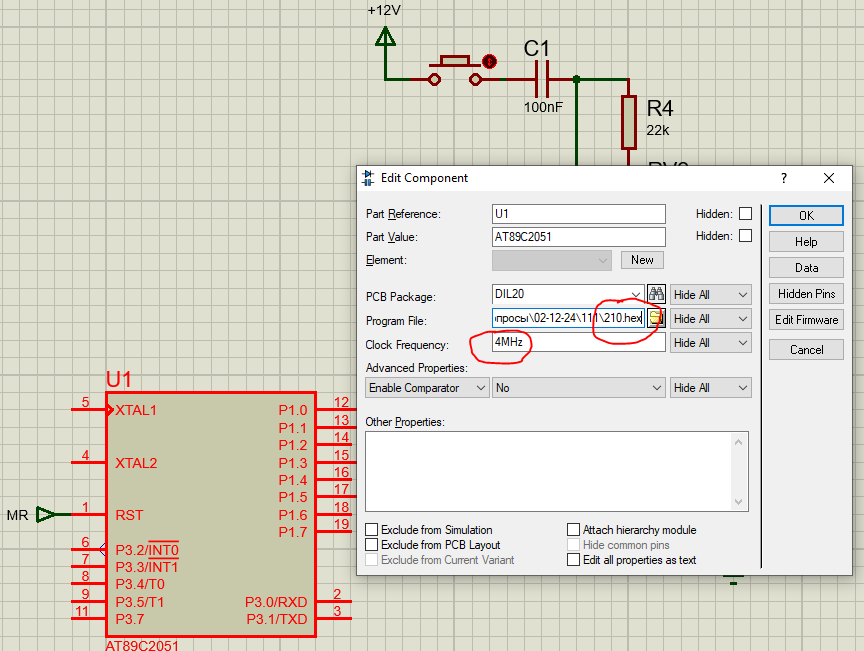This screenshot has height=651, width=864.
Task: Enable Exclude from PCB Layout checkbox
Action: 372,545
